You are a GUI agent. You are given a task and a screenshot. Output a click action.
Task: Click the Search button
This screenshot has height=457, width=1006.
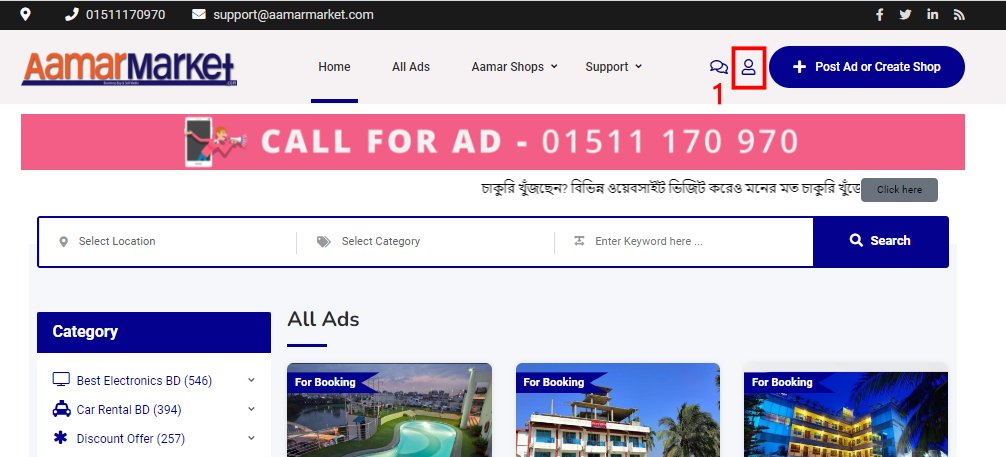(x=880, y=241)
